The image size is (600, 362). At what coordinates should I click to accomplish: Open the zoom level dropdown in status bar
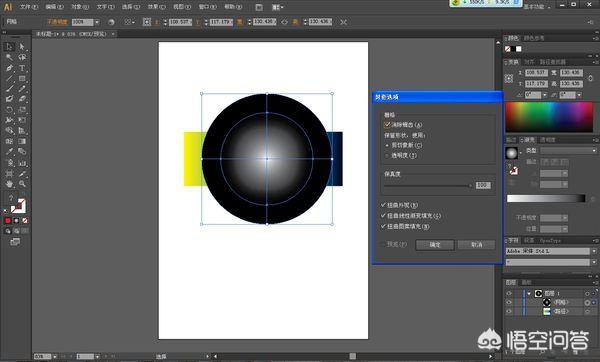(x=55, y=357)
